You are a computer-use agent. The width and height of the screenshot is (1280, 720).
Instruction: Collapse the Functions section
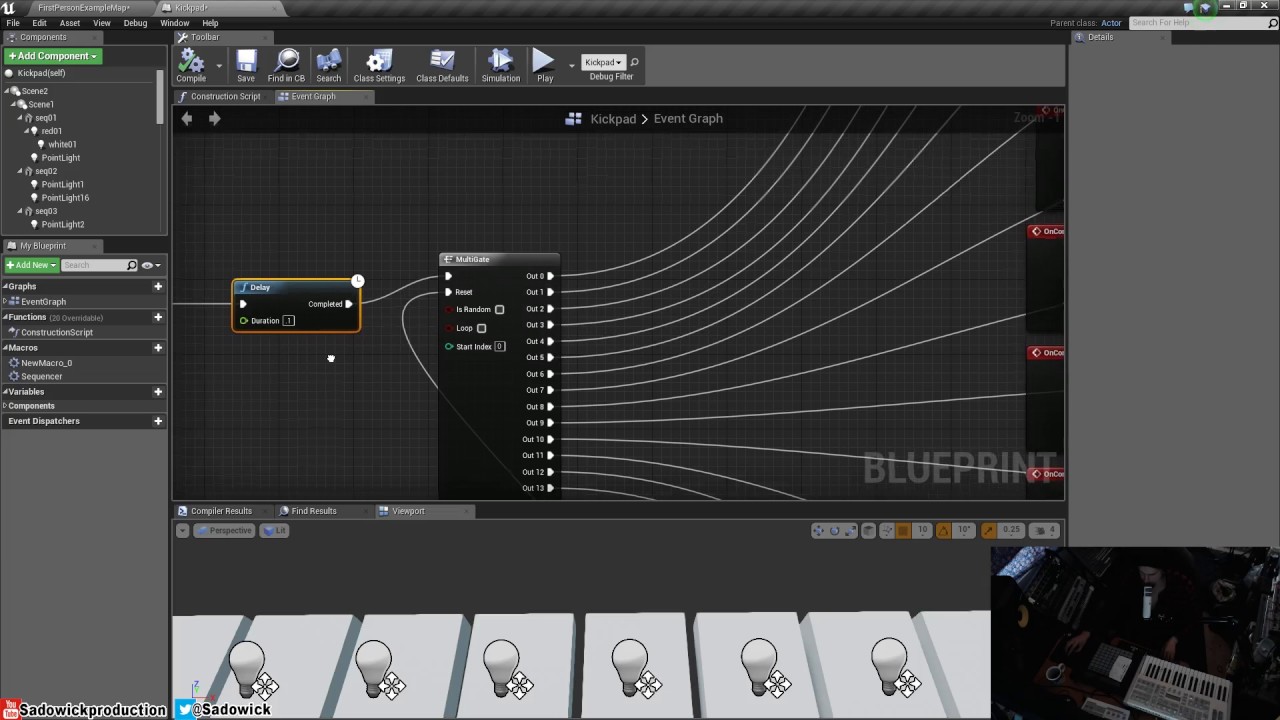(5, 317)
